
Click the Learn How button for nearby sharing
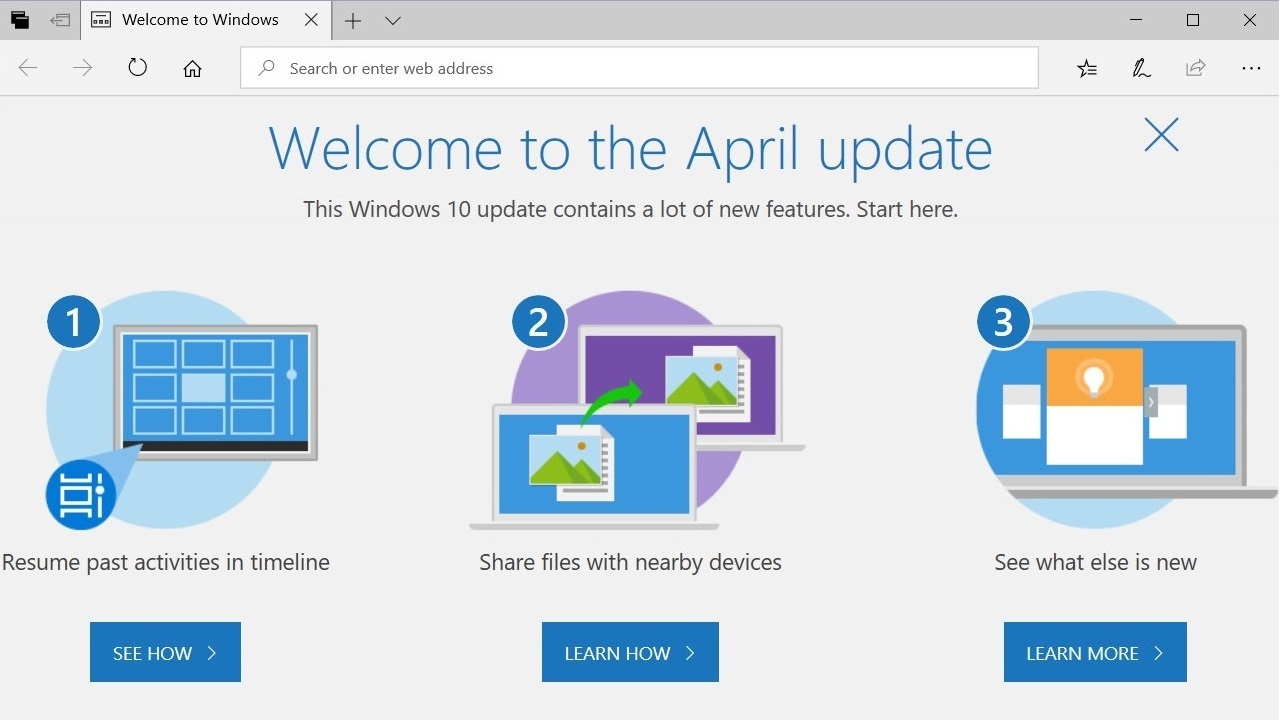[630, 652]
